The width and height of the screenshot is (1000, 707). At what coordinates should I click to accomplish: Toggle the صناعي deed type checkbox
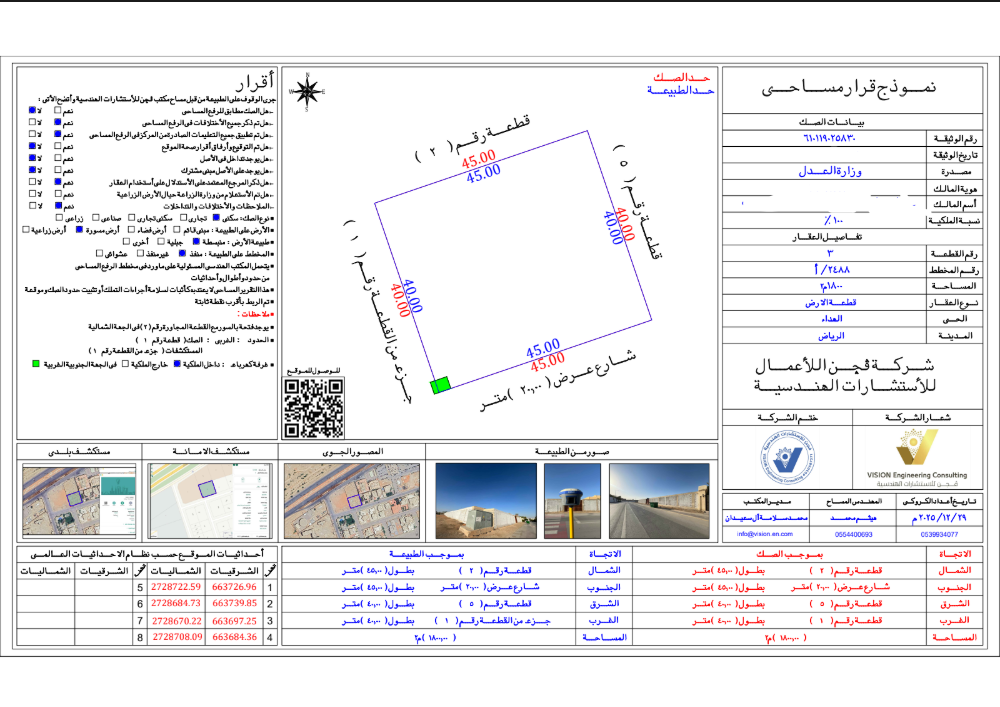pos(96,217)
